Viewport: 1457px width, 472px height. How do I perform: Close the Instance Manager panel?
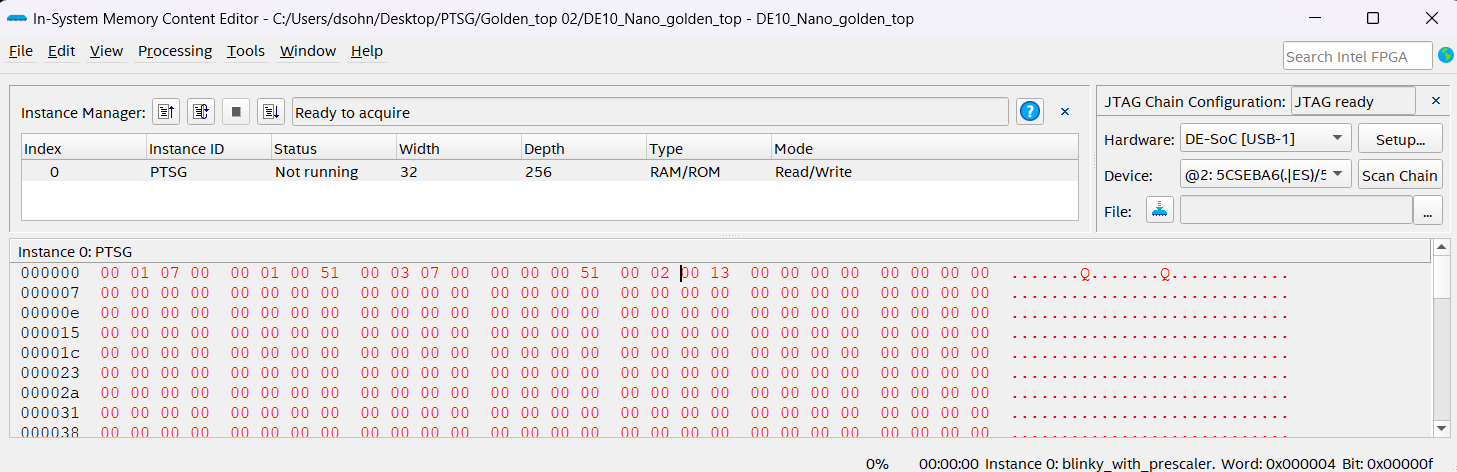click(1065, 112)
